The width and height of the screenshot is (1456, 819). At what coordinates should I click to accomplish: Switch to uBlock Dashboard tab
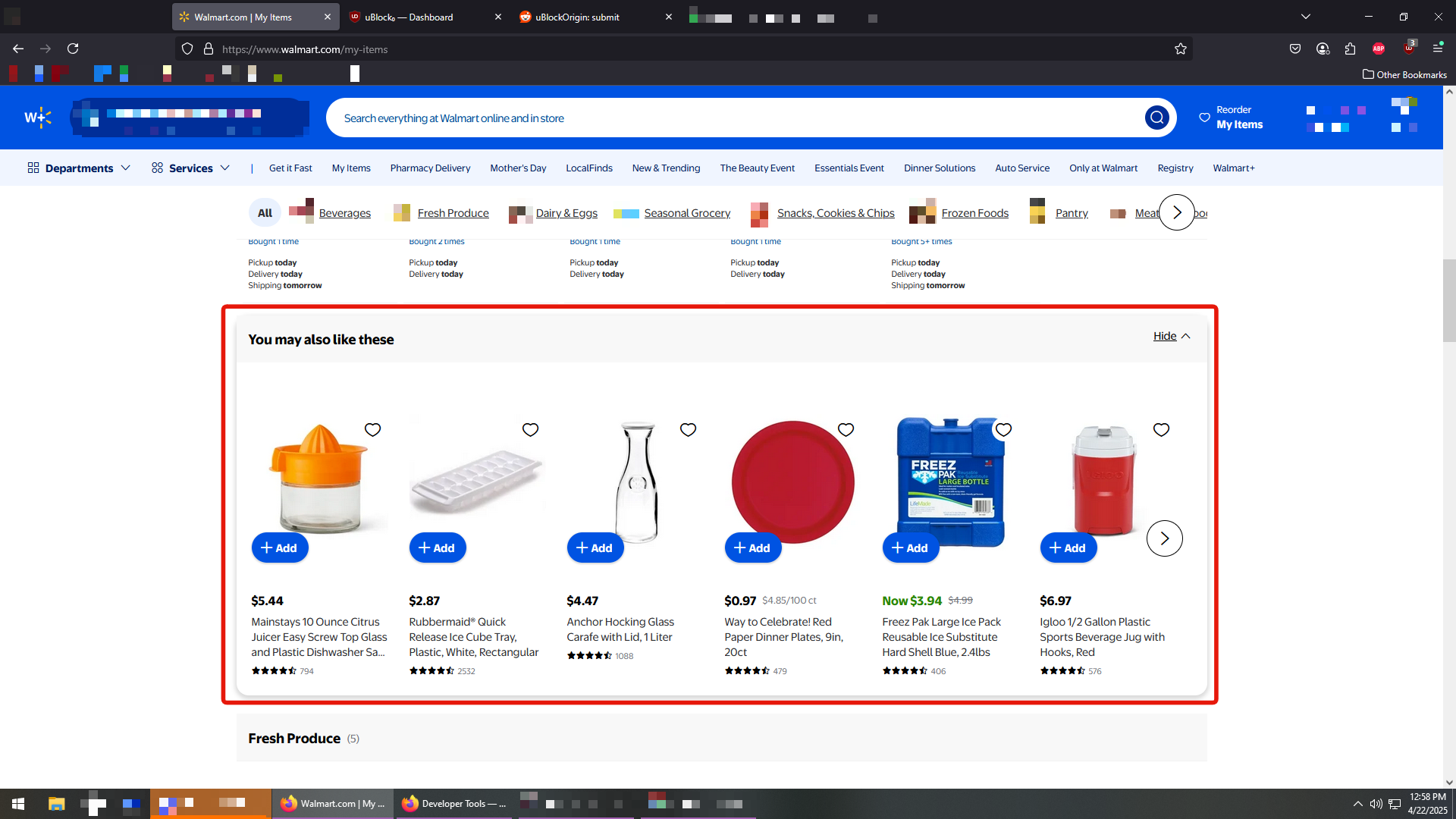[x=425, y=17]
